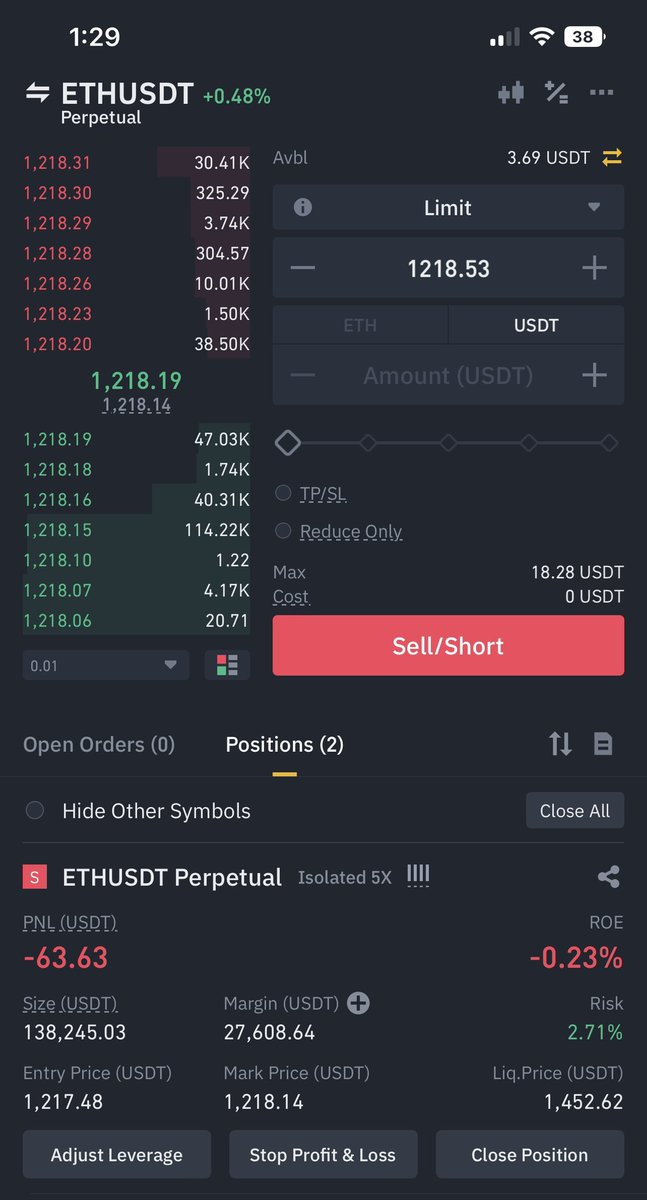Increase the 1218.53 price with the plus stepper

point(594,268)
